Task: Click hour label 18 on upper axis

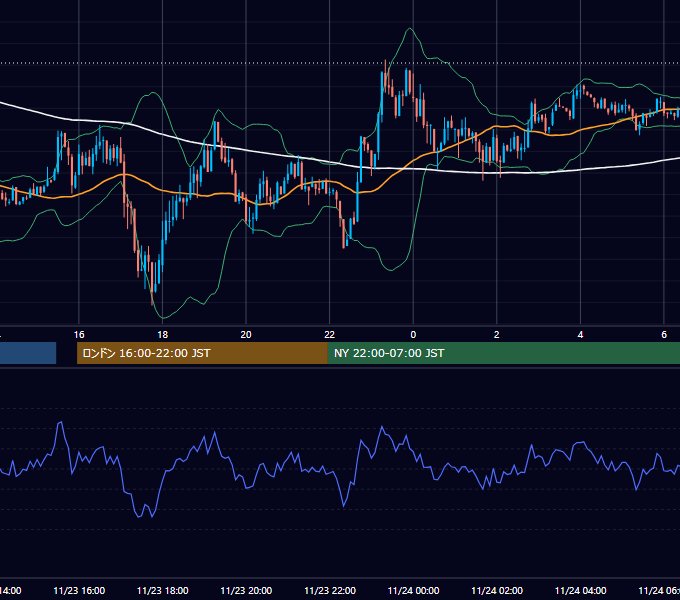Action: 163,335
